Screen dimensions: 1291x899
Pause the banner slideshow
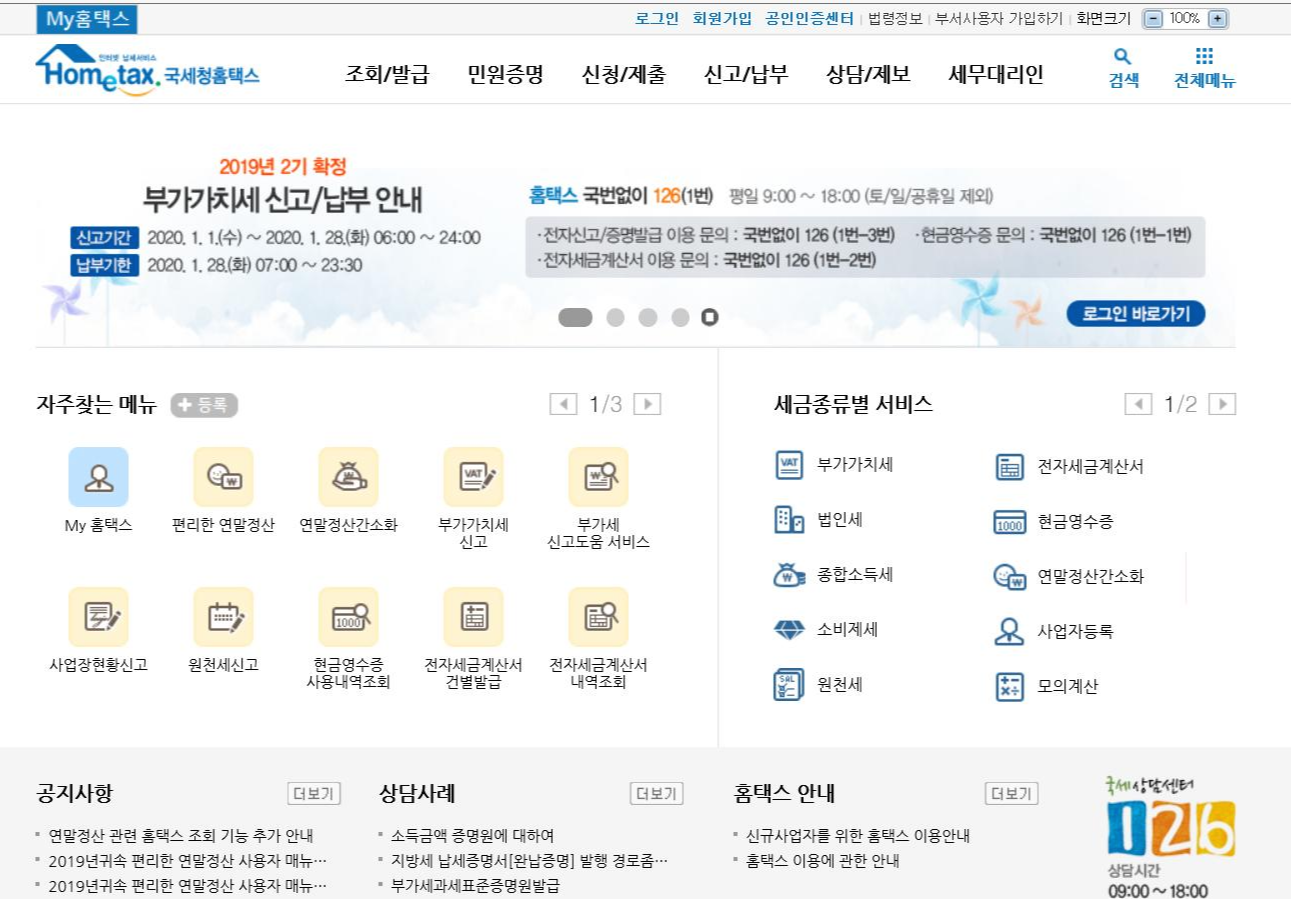click(x=710, y=317)
